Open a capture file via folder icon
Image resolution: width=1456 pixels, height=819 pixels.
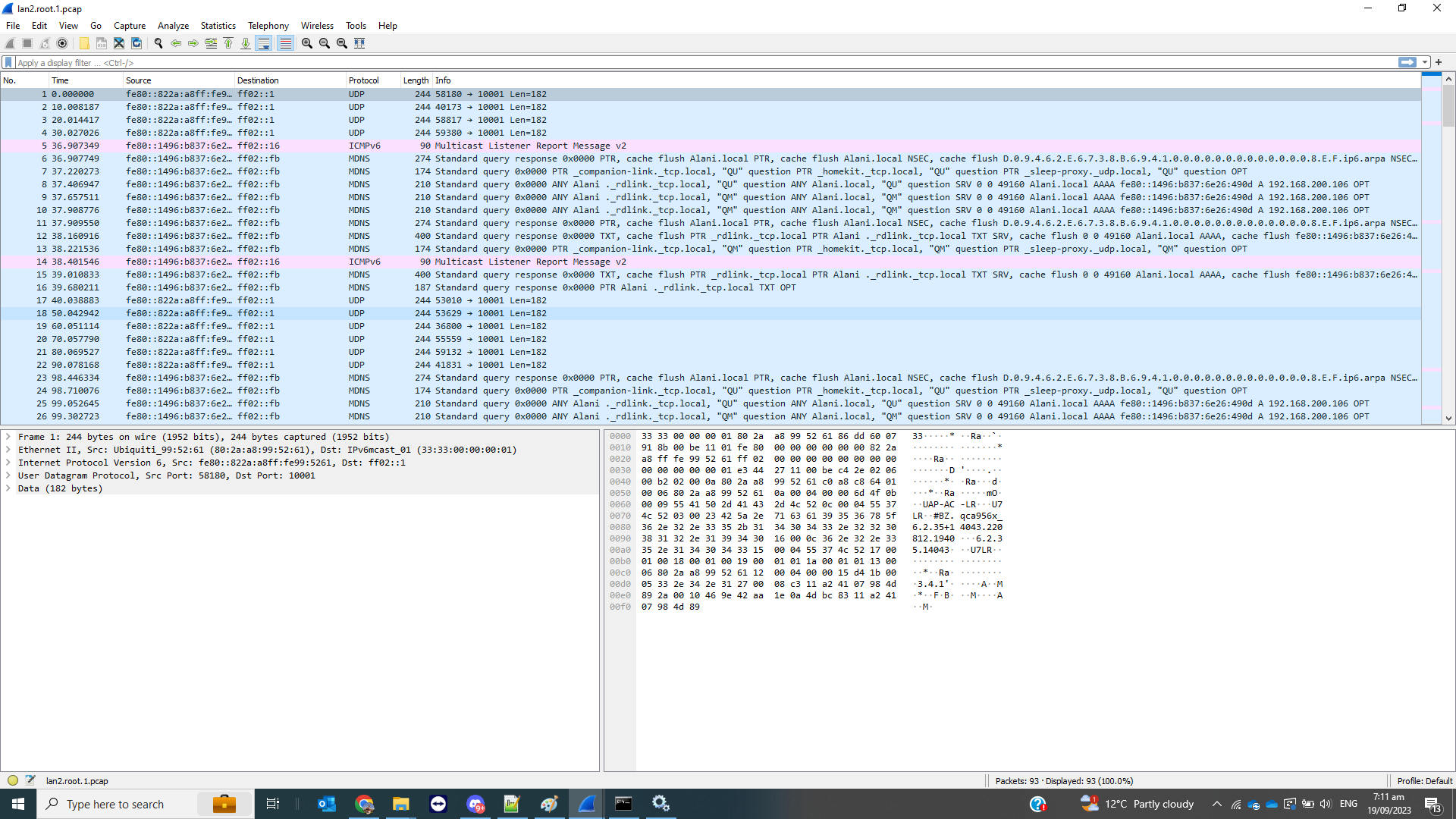coord(84,43)
